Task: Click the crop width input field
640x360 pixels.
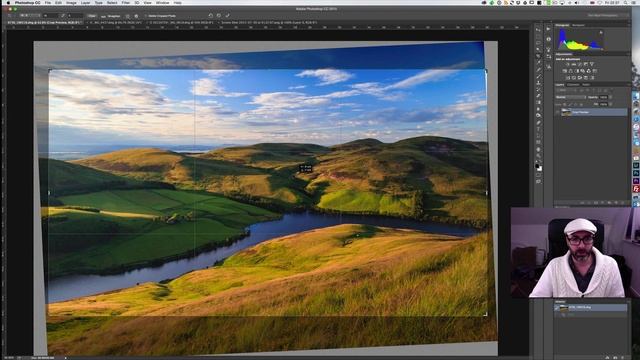Action: pos(51,16)
